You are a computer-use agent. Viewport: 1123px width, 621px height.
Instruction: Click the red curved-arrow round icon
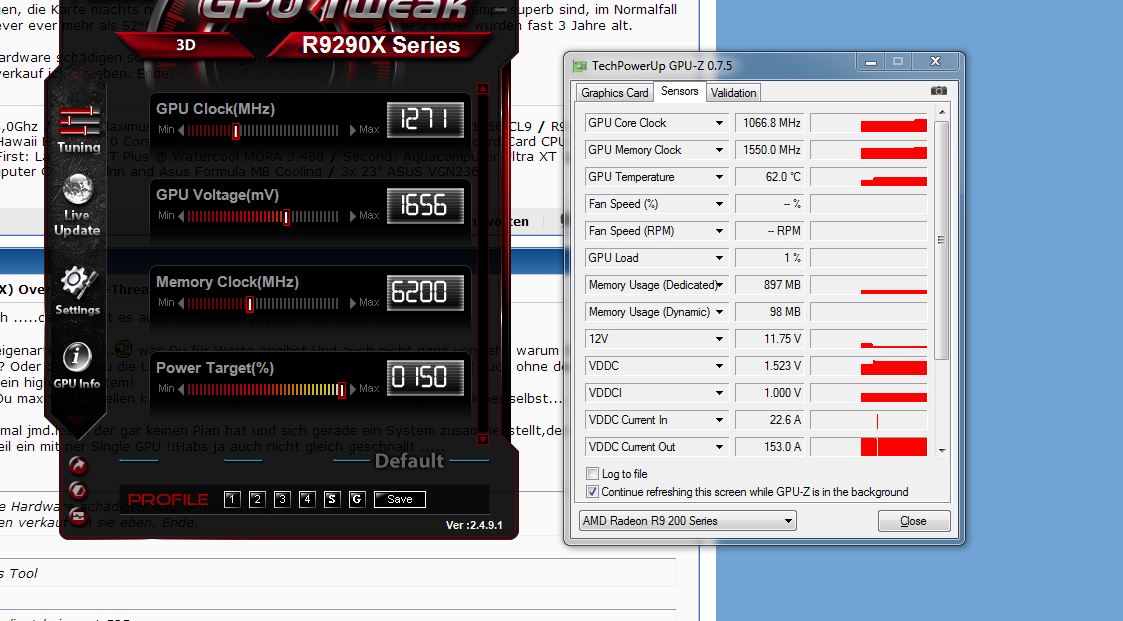point(78,466)
